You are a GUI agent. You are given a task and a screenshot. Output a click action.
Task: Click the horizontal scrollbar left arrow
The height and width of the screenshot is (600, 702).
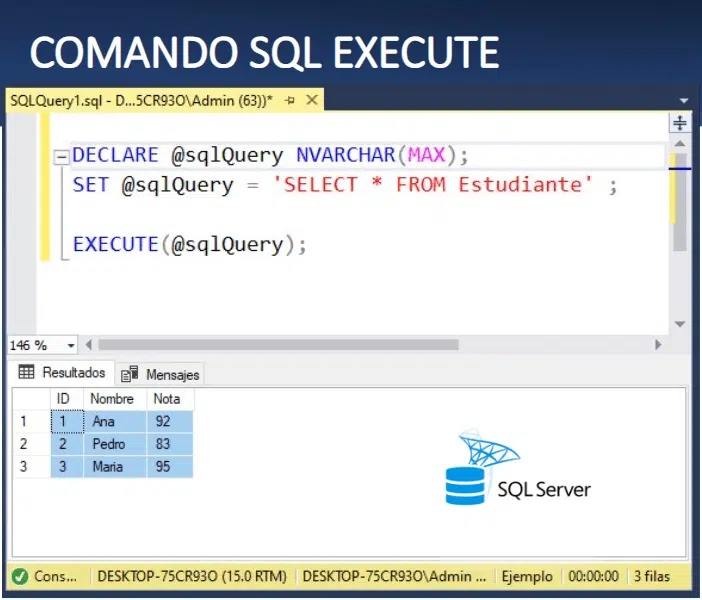point(88,344)
